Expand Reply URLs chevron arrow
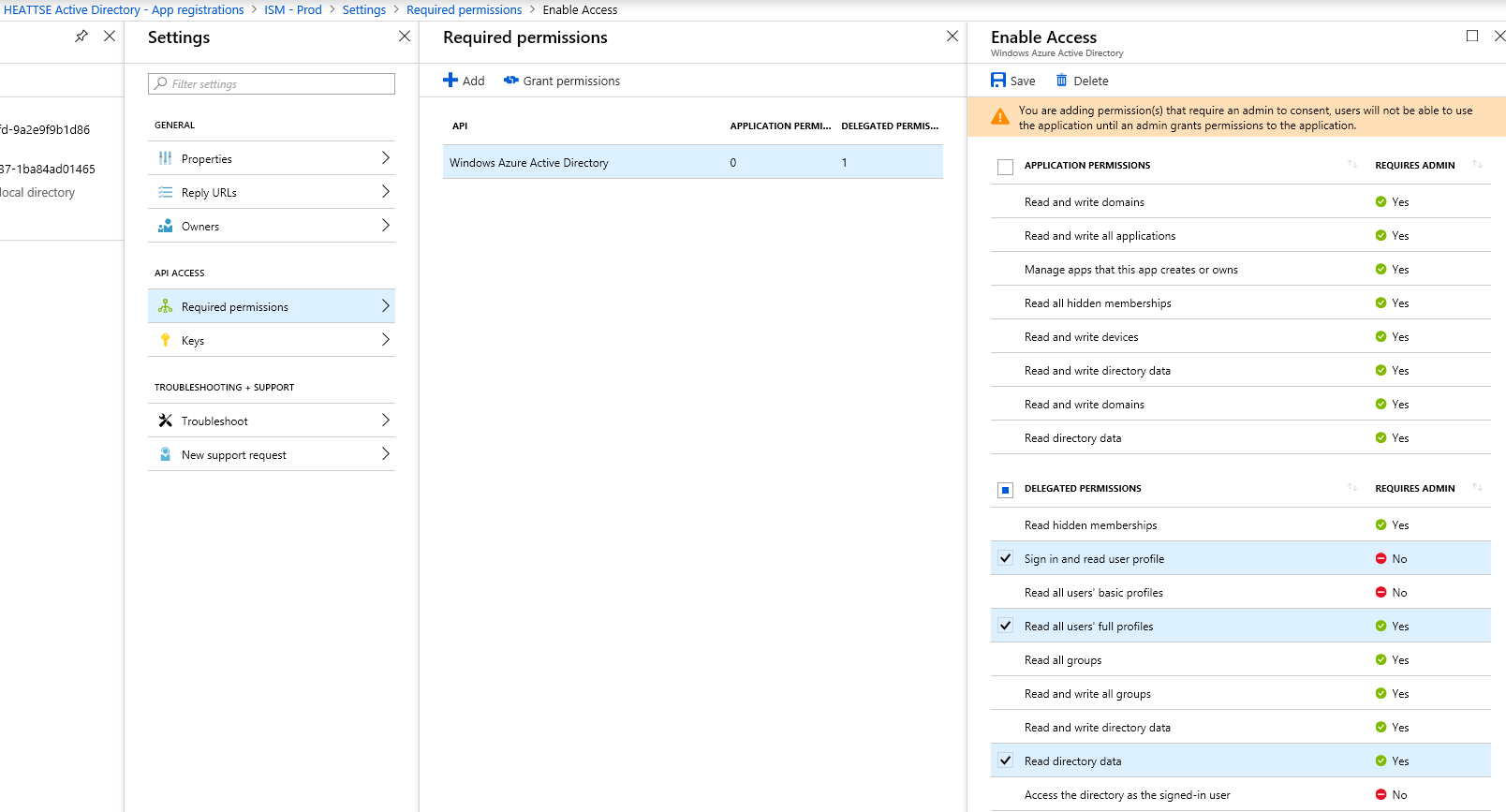The image size is (1506, 812). click(x=385, y=192)
